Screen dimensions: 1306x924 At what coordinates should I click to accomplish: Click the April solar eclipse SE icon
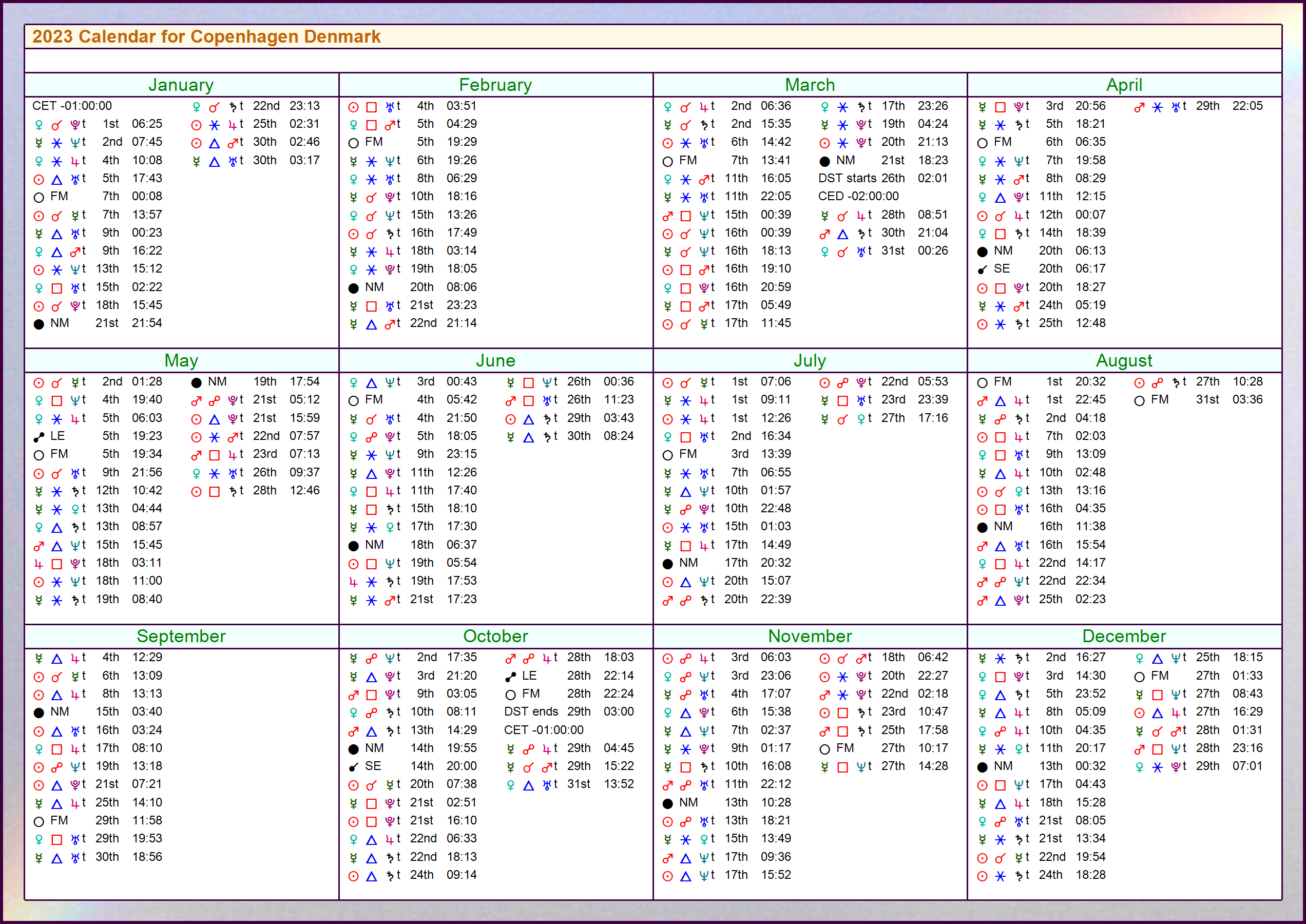(x=982, y=269)
